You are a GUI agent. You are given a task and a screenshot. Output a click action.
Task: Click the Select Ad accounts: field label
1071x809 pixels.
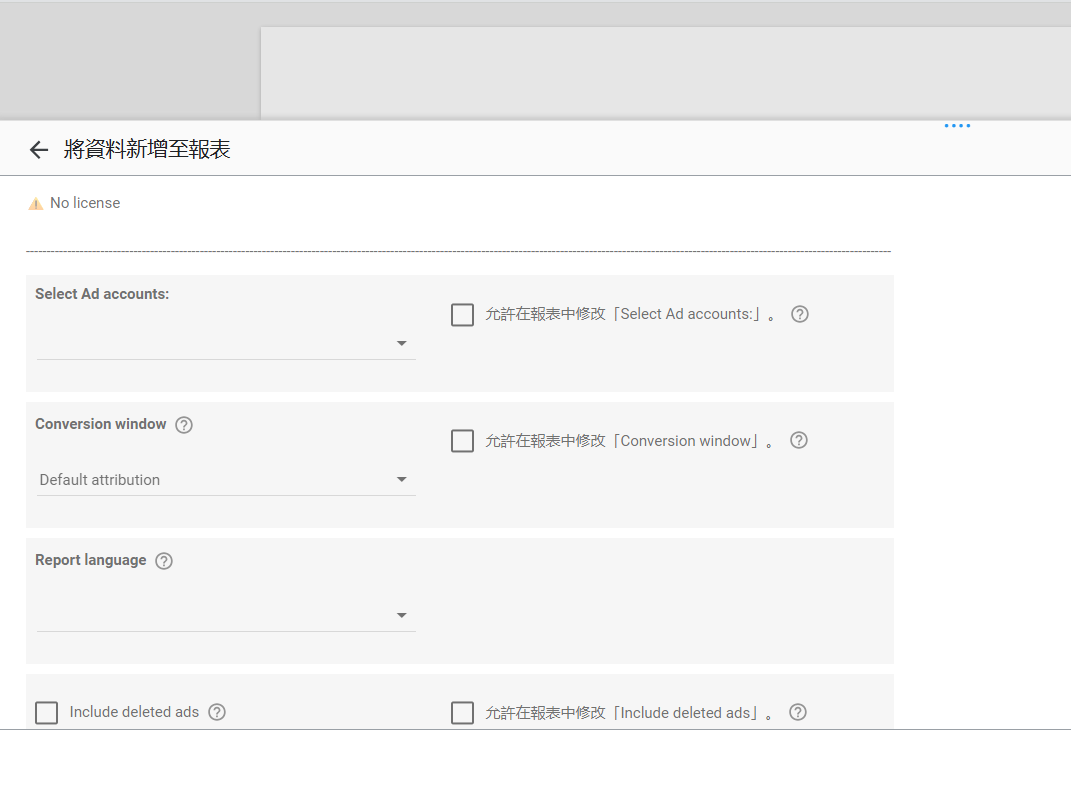(102, 294)
